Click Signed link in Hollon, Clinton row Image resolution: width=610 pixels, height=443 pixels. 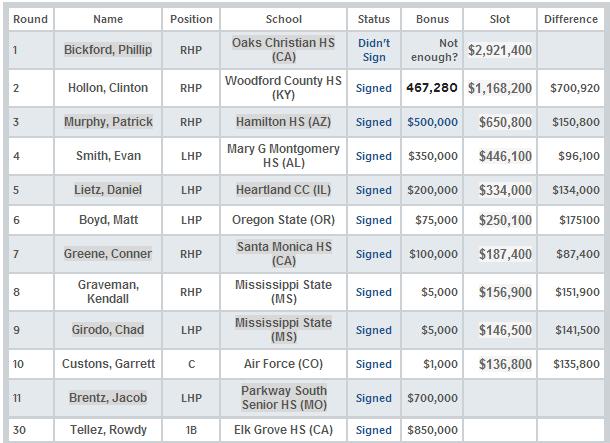pos(374,88)
